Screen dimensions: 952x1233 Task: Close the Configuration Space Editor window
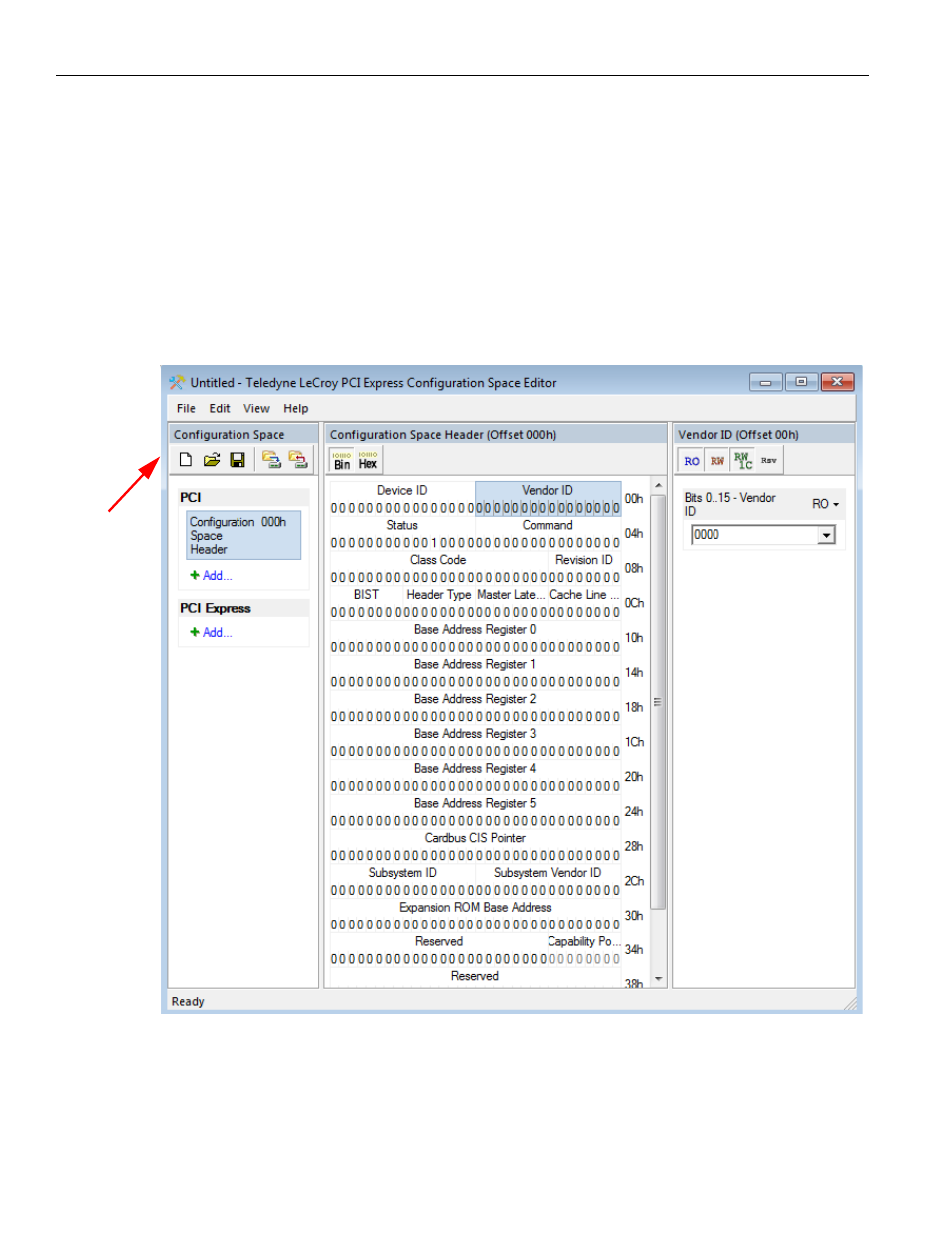(x=837, y=382)
